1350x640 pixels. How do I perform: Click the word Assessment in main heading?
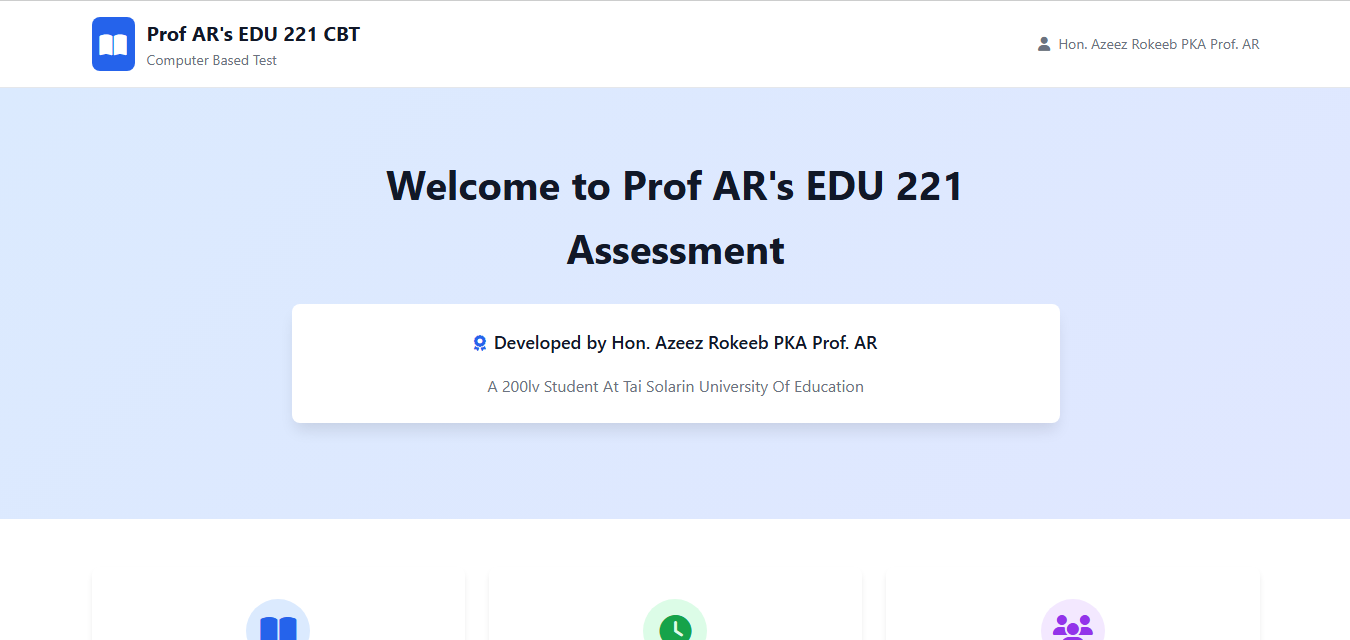tap(675, 250)
